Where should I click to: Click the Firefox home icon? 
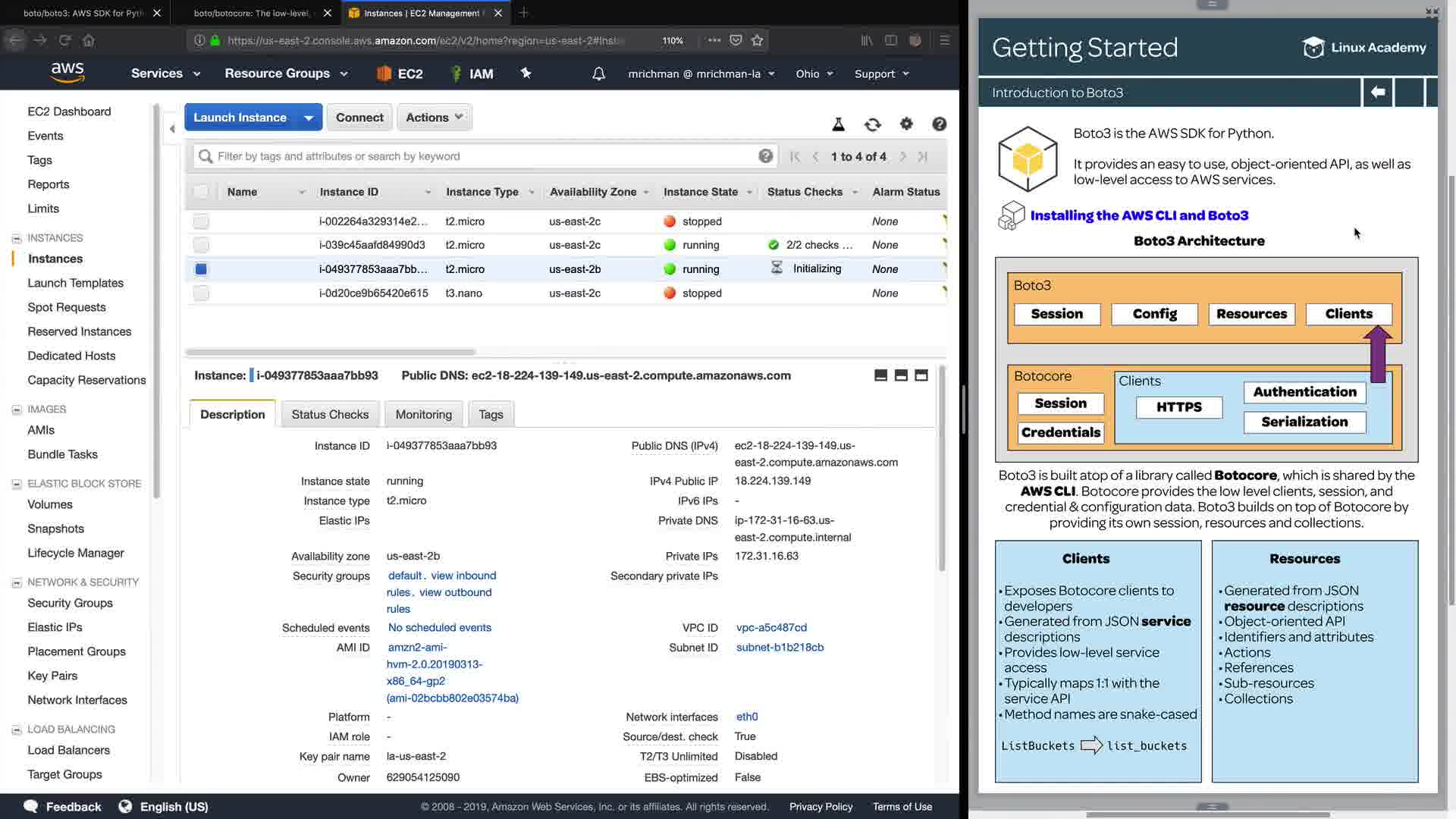89,40
